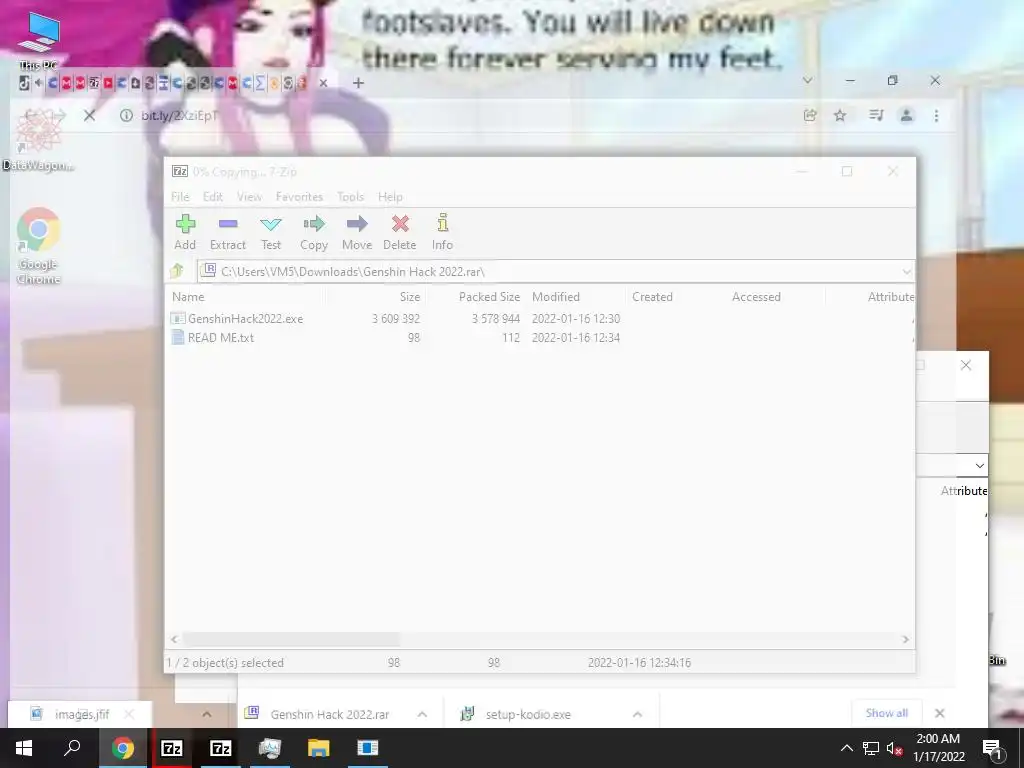
Task: Click the Chrome address bar URL bit.ly
Action: click(179, 116)
